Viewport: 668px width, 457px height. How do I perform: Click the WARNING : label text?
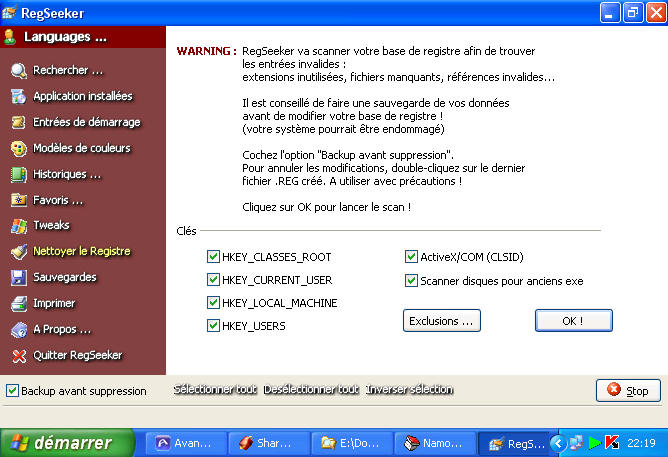(207, 51)
